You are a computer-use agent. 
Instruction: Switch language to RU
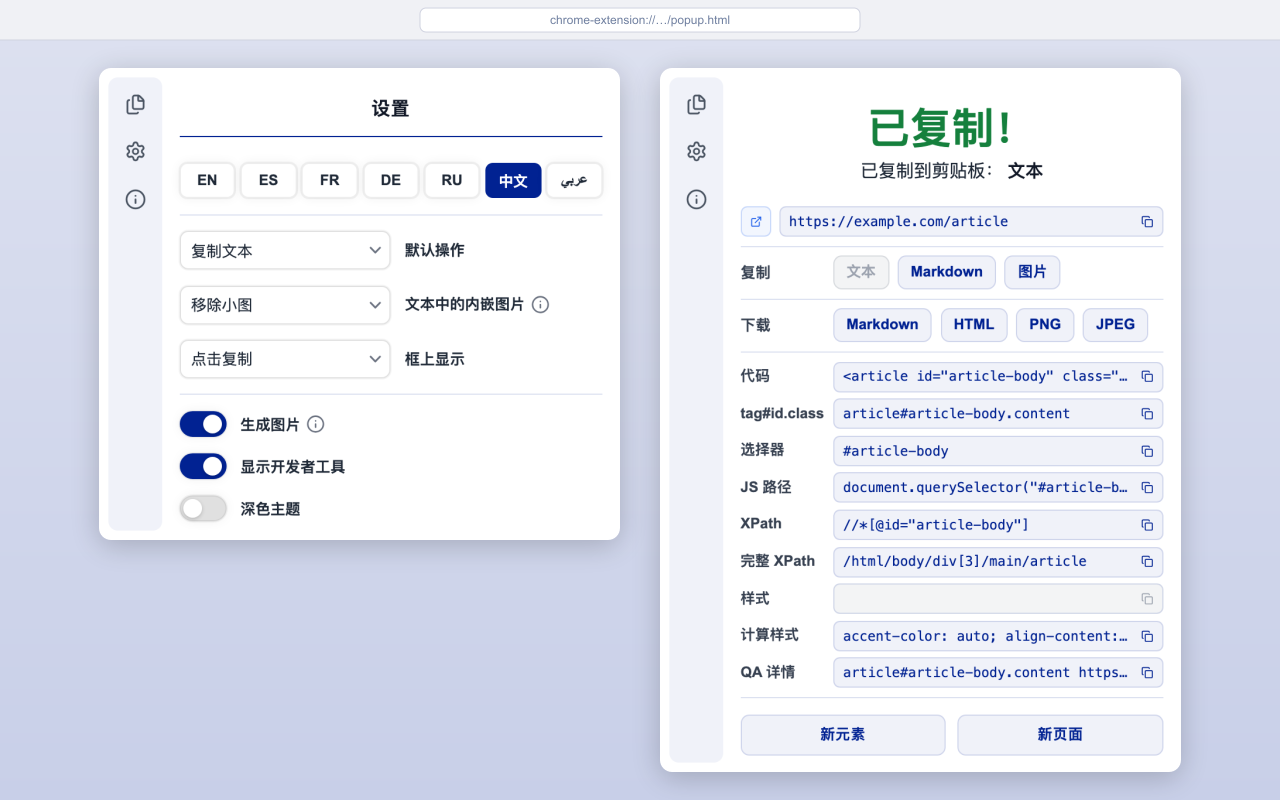coord(452,180)
